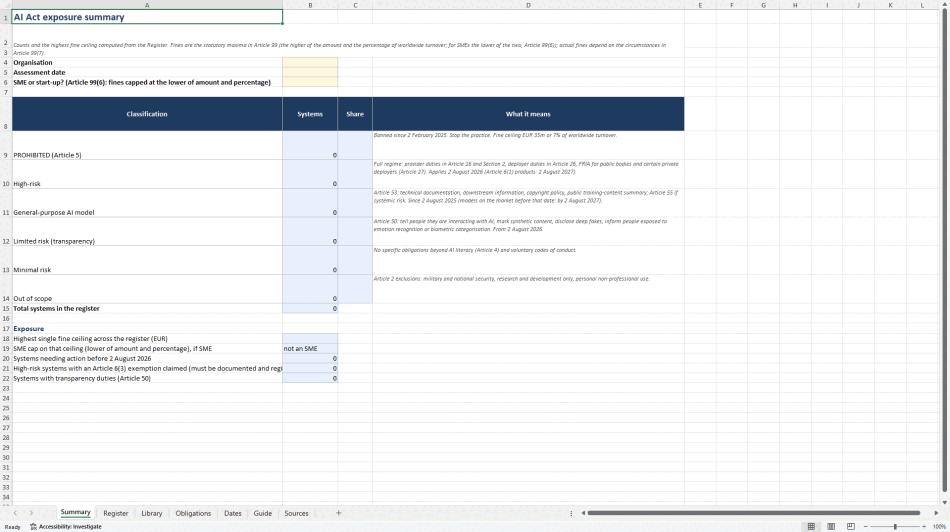Switch to Page Layout view icon
Screen dimensions: 950x532
[831, 527]
